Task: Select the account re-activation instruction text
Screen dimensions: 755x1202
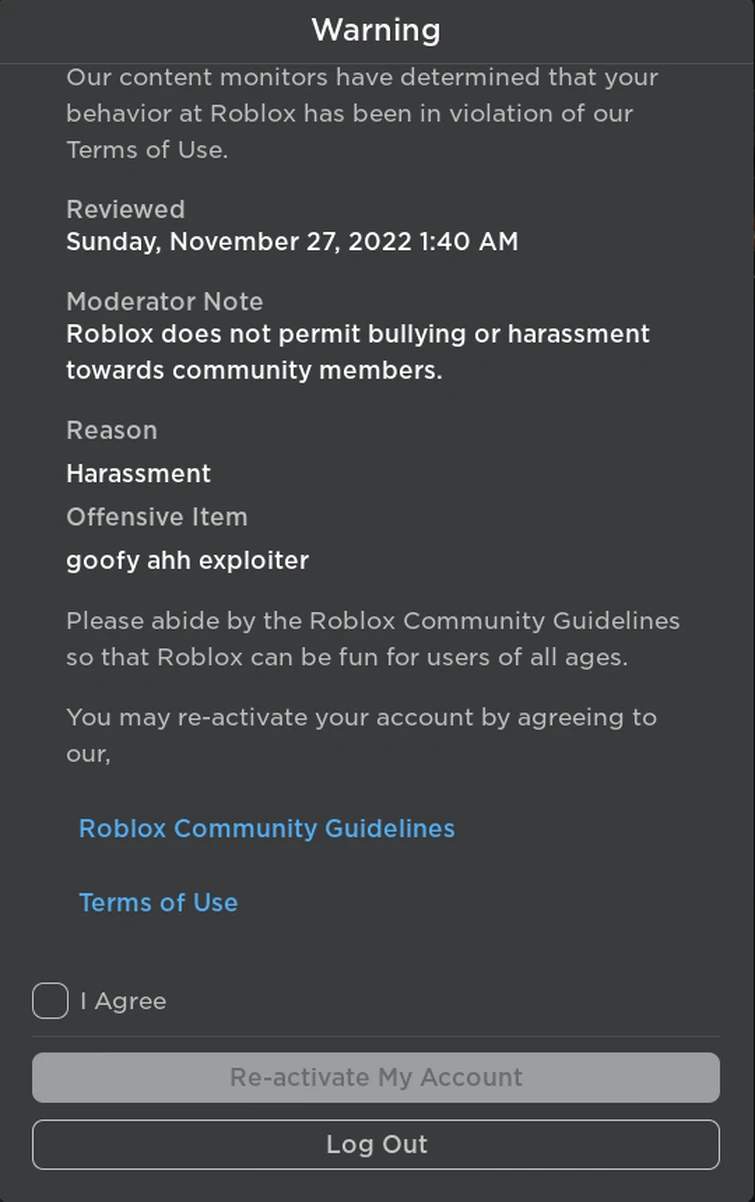Action: click(x=361, y=735)
